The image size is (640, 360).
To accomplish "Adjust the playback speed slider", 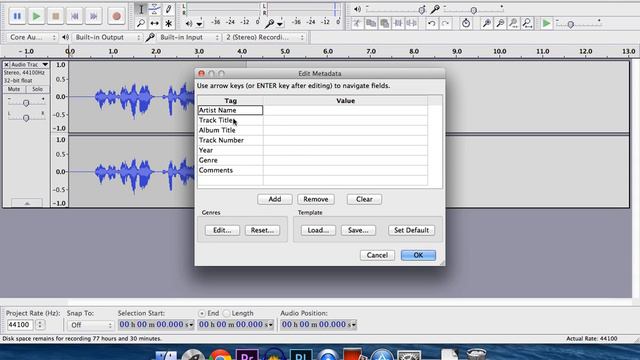I will point(571,24).
